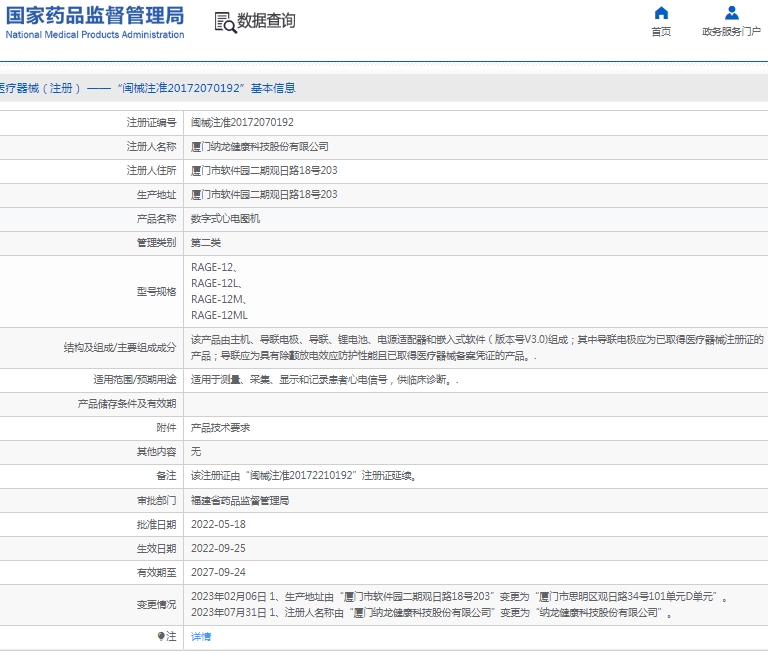This screenshot has height=654, width=768.
Task: Click the bullet icon beside 注
Action: (161, 636)
